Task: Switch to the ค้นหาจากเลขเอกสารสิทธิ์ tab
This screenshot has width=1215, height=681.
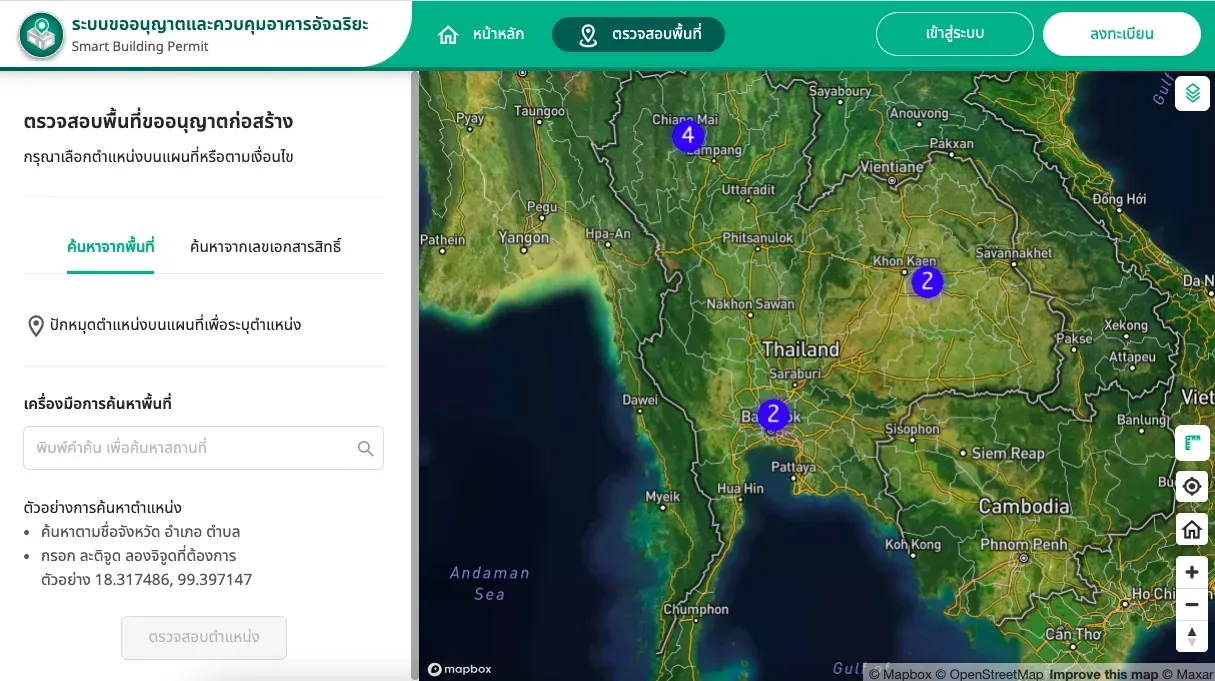Action: point(266,246)
